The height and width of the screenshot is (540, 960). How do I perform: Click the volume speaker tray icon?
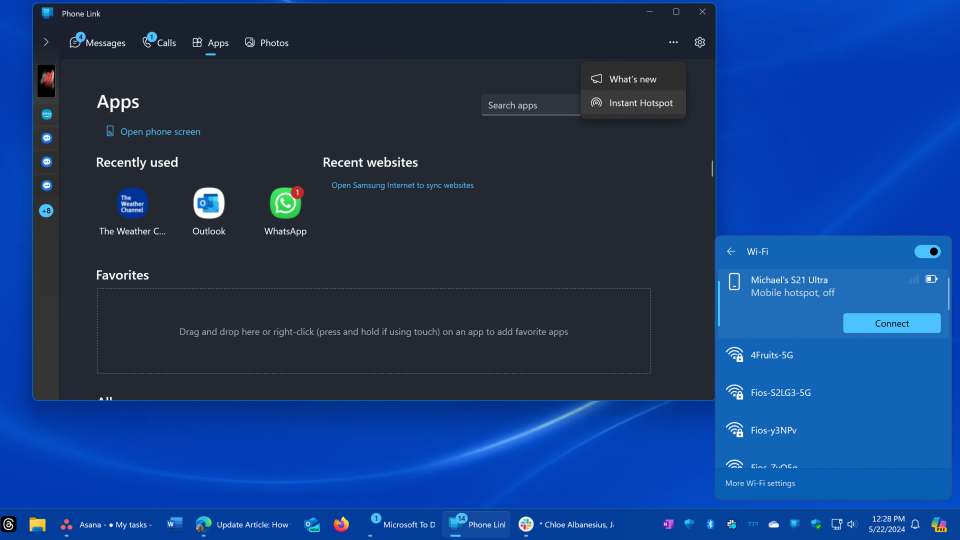coord(852,524)
